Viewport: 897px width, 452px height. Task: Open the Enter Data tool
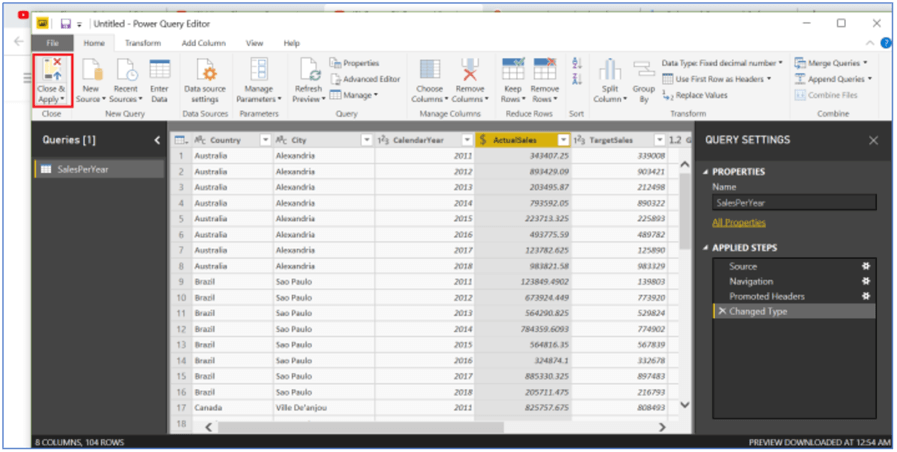(x=159, y=72)
